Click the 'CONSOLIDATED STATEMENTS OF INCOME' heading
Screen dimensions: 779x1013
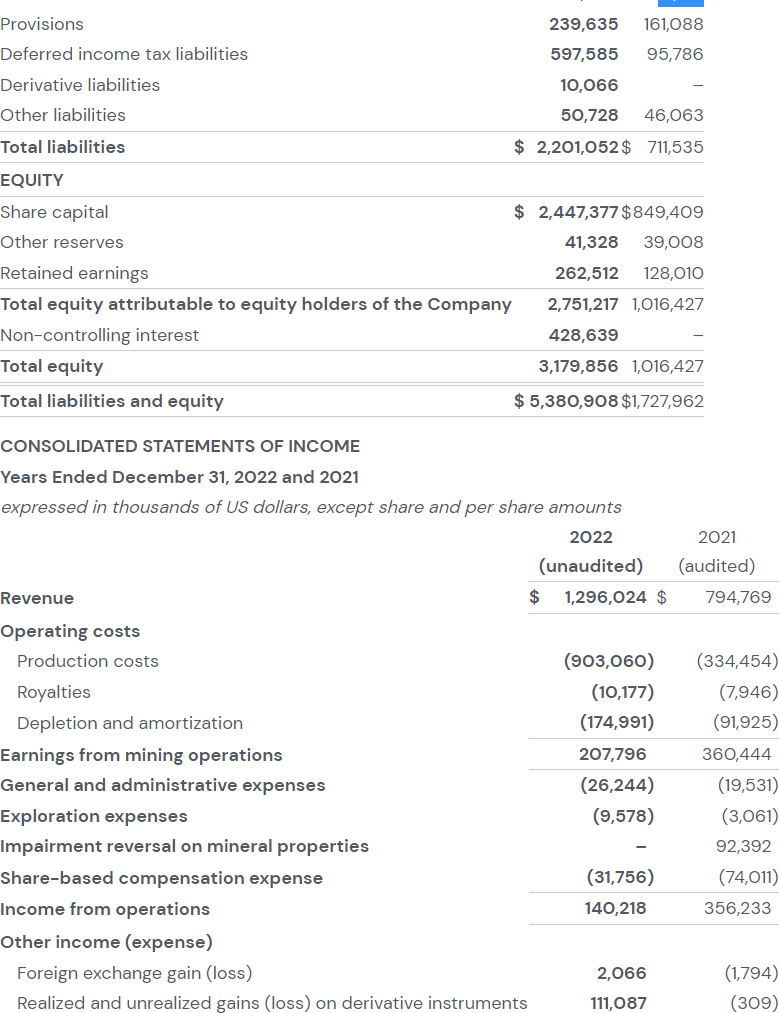point(180,446)
